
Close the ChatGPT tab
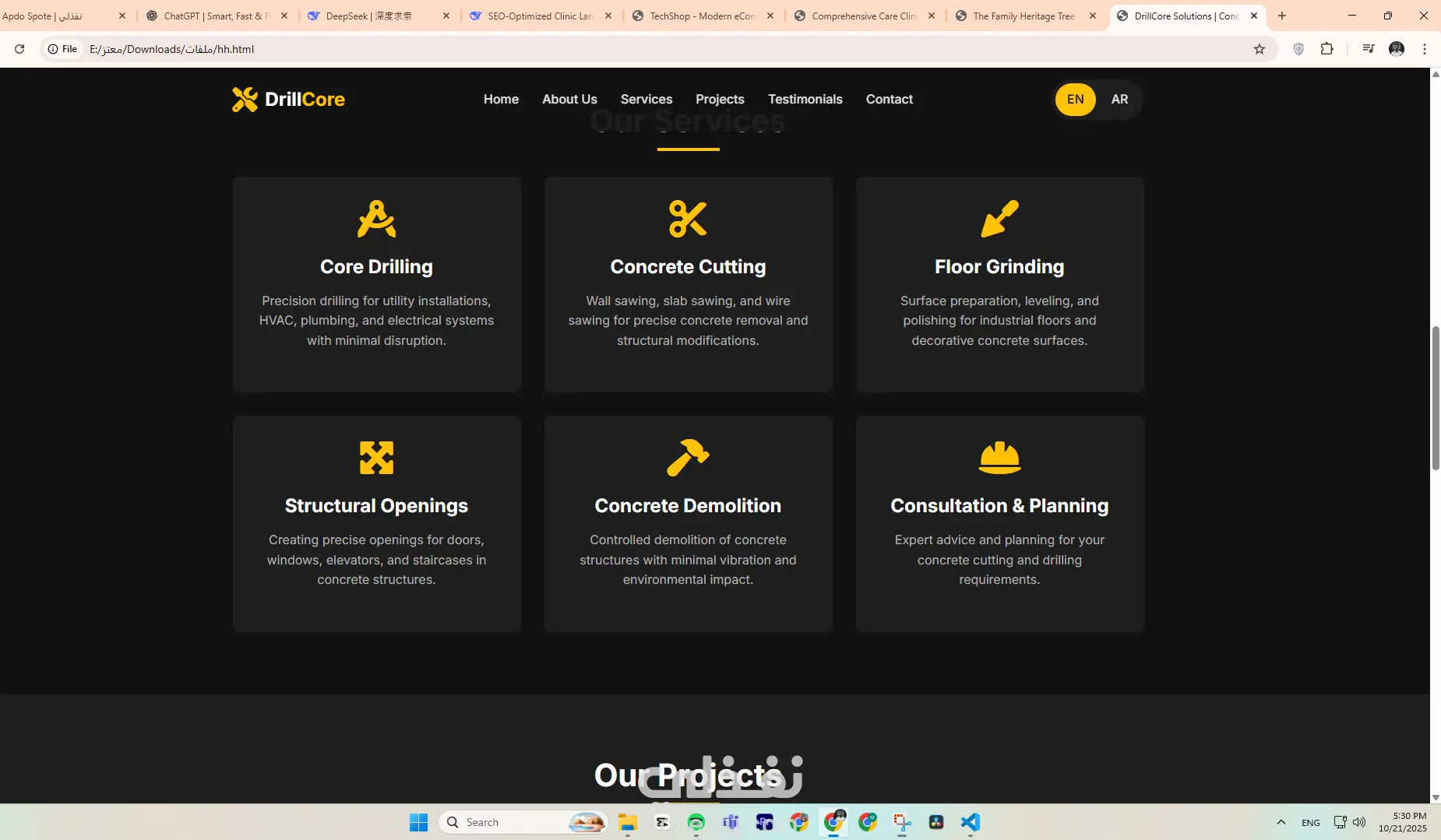click(x=284, y=16)
